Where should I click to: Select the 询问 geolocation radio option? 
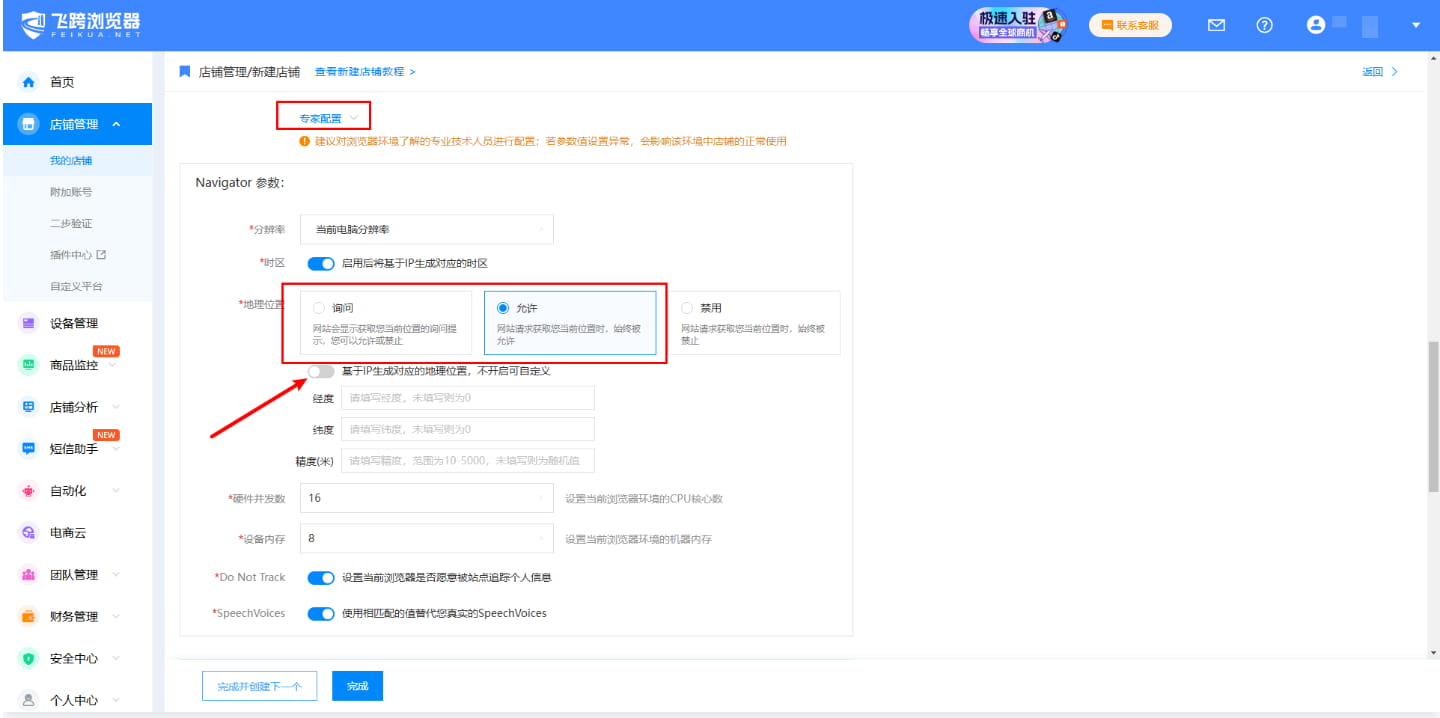318,308
